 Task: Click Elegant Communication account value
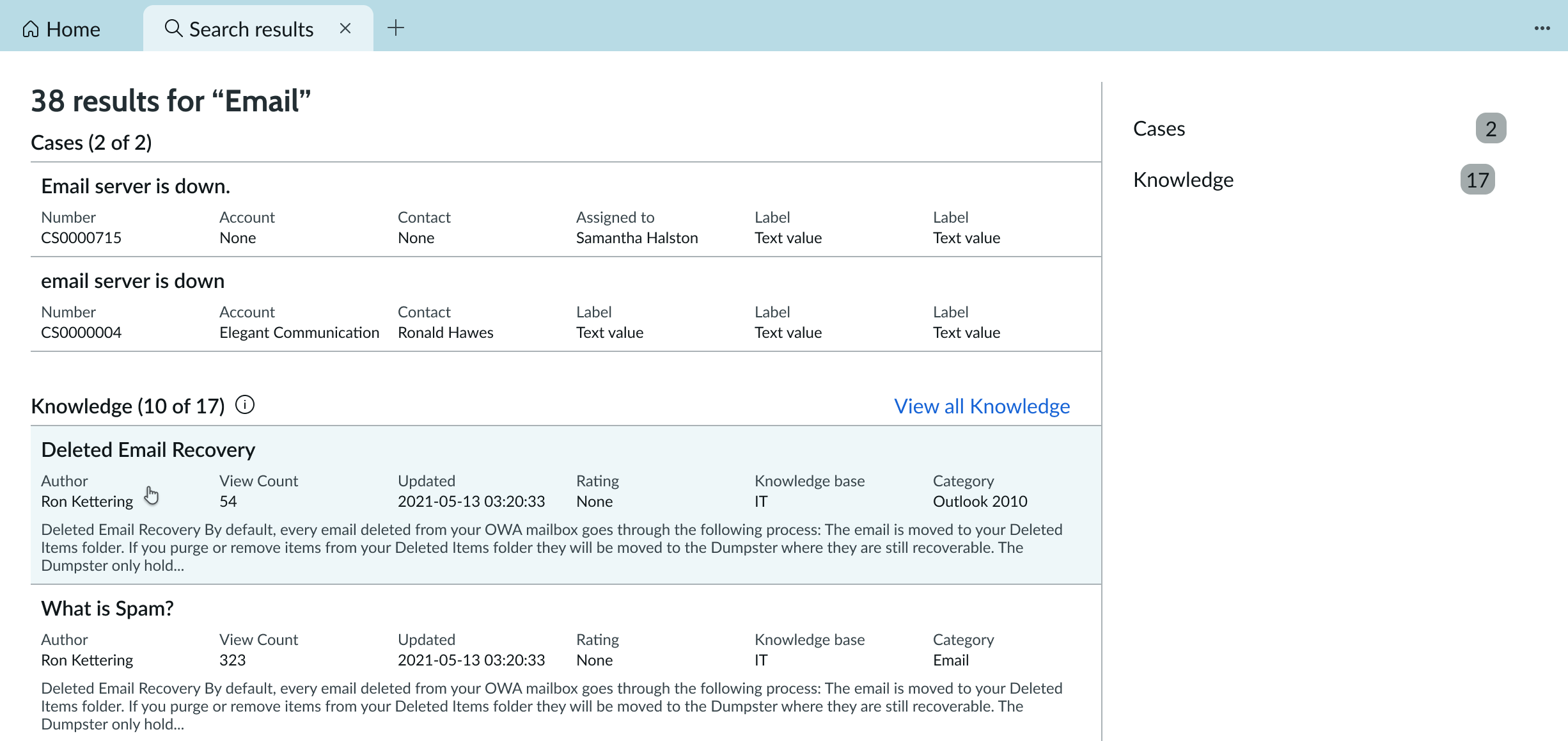click(x=299, y=332)
